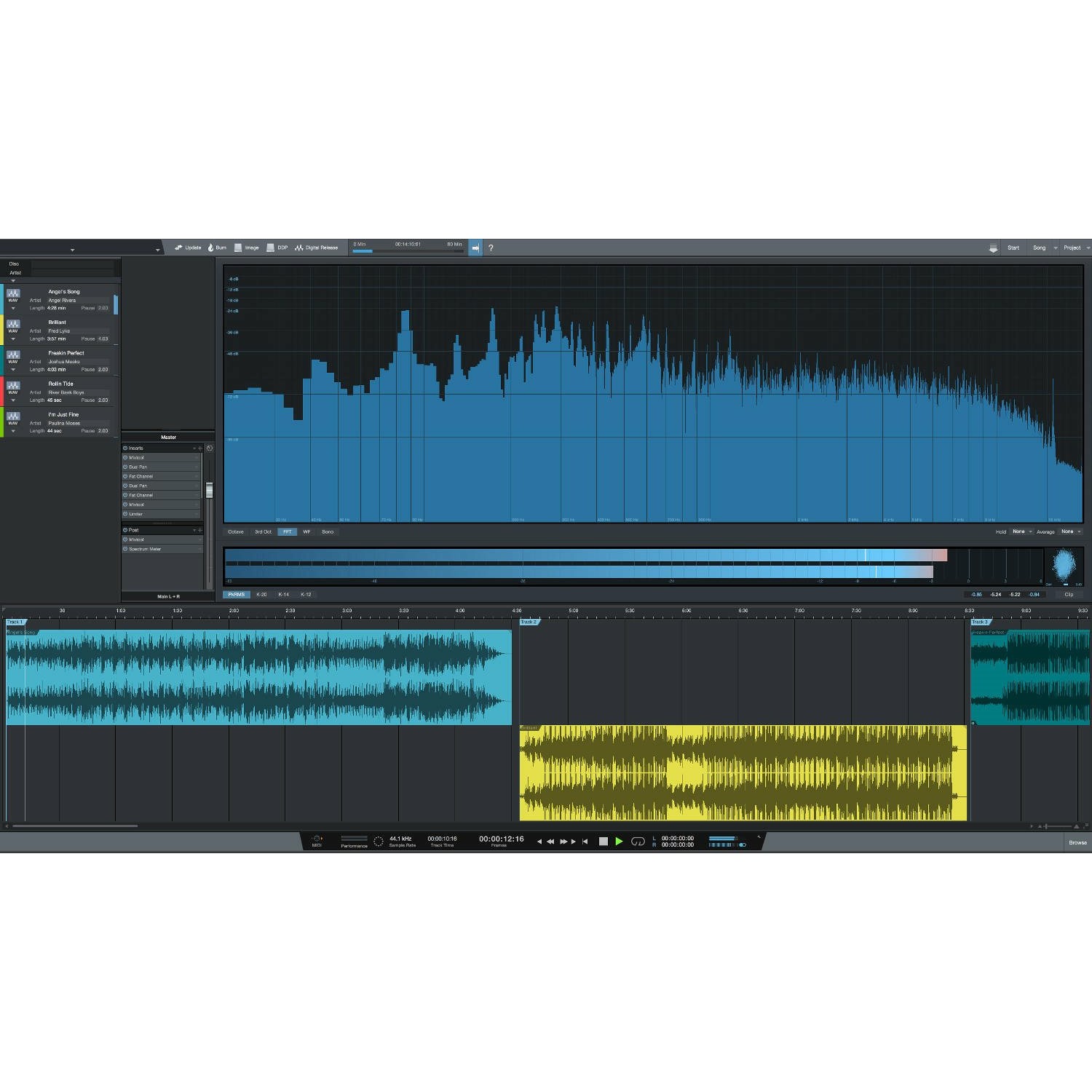Expand the Angel's Song track details arrow

tap(13, 308)
